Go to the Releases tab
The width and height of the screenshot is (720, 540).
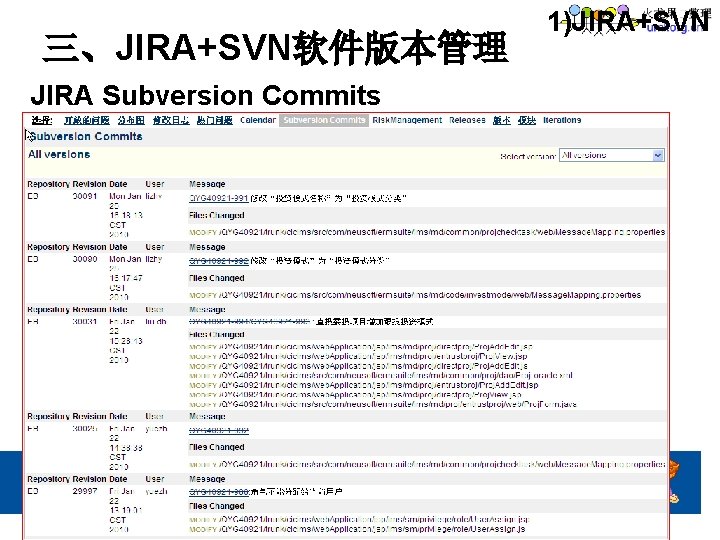467,120
